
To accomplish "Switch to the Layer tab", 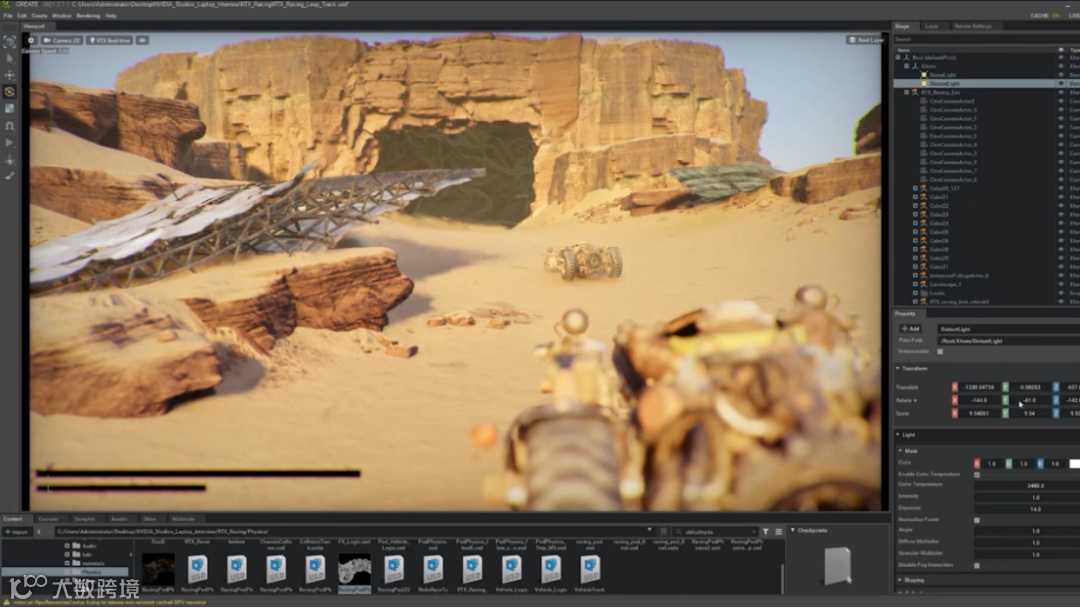I will tap(931, 26).
